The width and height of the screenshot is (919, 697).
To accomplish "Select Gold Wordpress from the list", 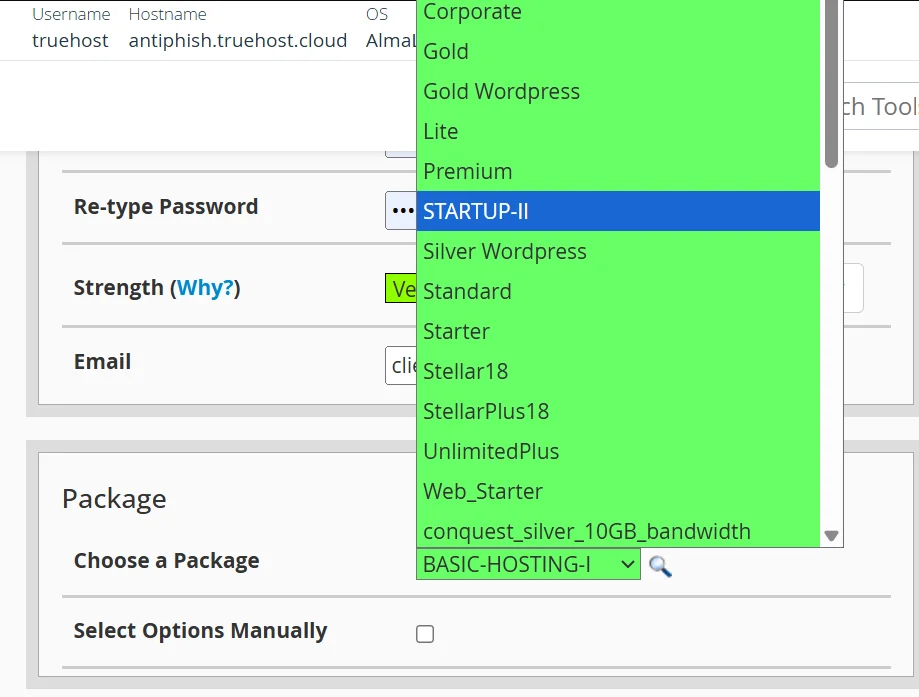I will (x=617, y=91).
